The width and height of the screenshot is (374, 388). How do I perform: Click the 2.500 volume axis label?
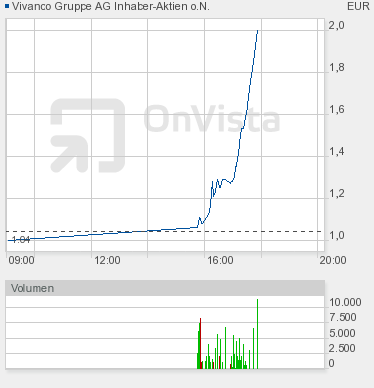342,348
